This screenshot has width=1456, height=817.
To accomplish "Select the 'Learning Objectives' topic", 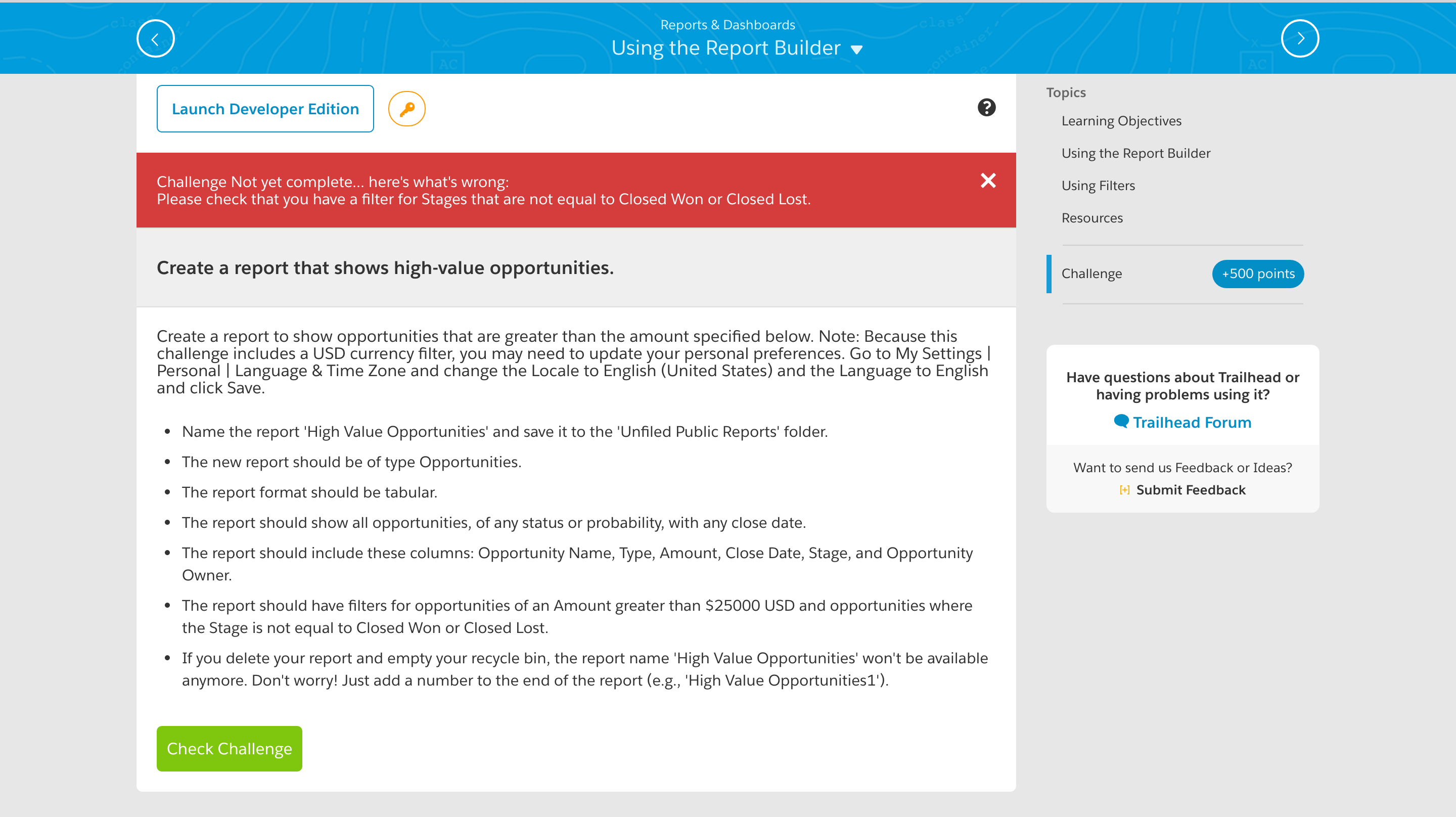I will point(1122,120).
